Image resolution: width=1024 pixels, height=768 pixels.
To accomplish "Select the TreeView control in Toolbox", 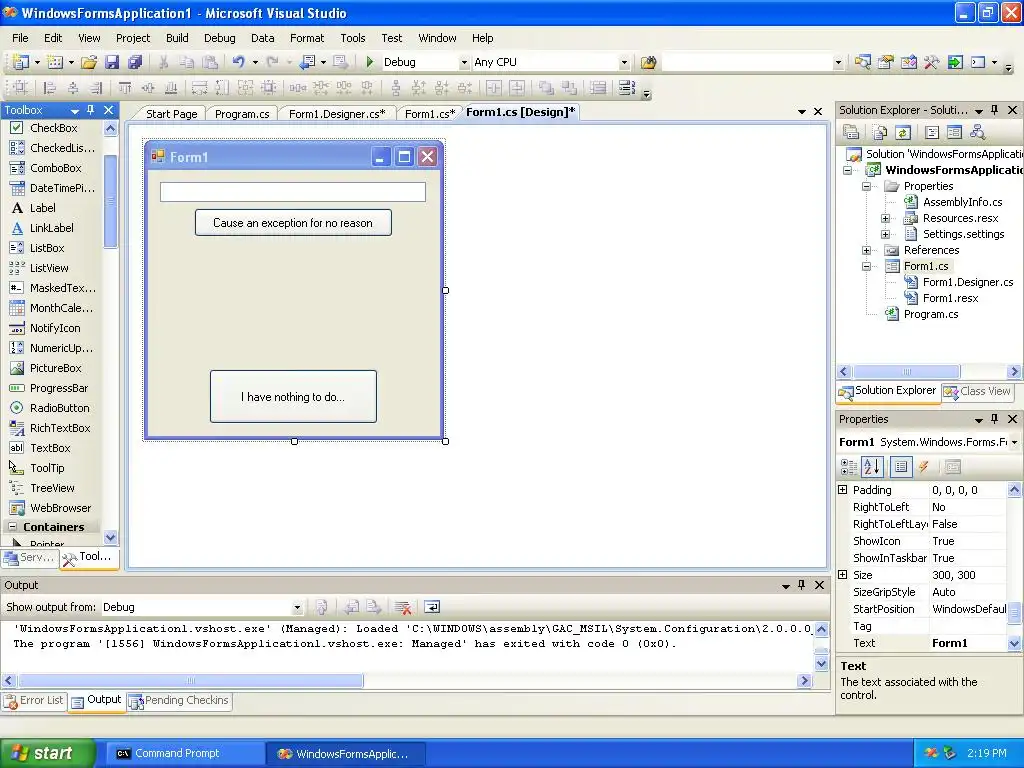I will tap(50, 488).
